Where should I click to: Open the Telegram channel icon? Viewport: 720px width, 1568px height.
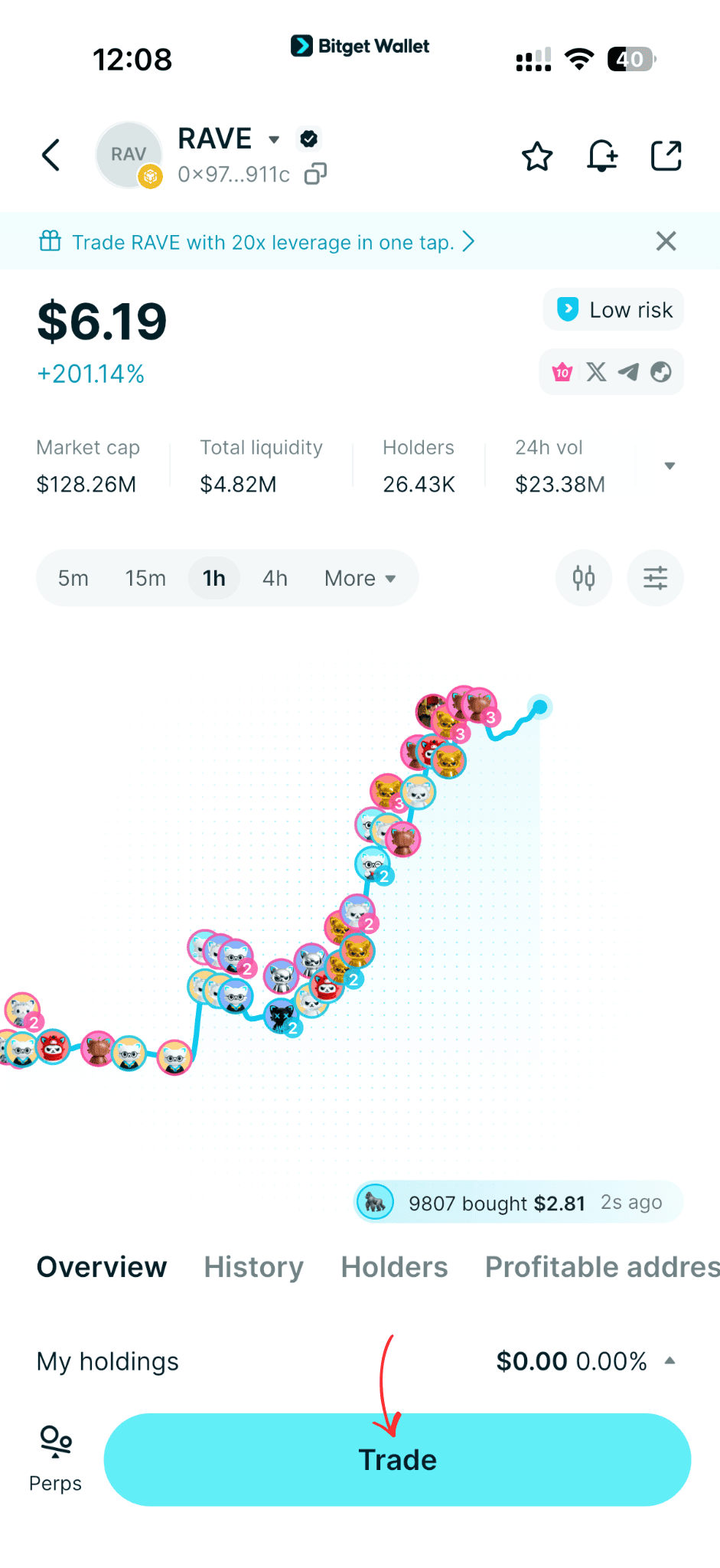[x=629, y=372]
